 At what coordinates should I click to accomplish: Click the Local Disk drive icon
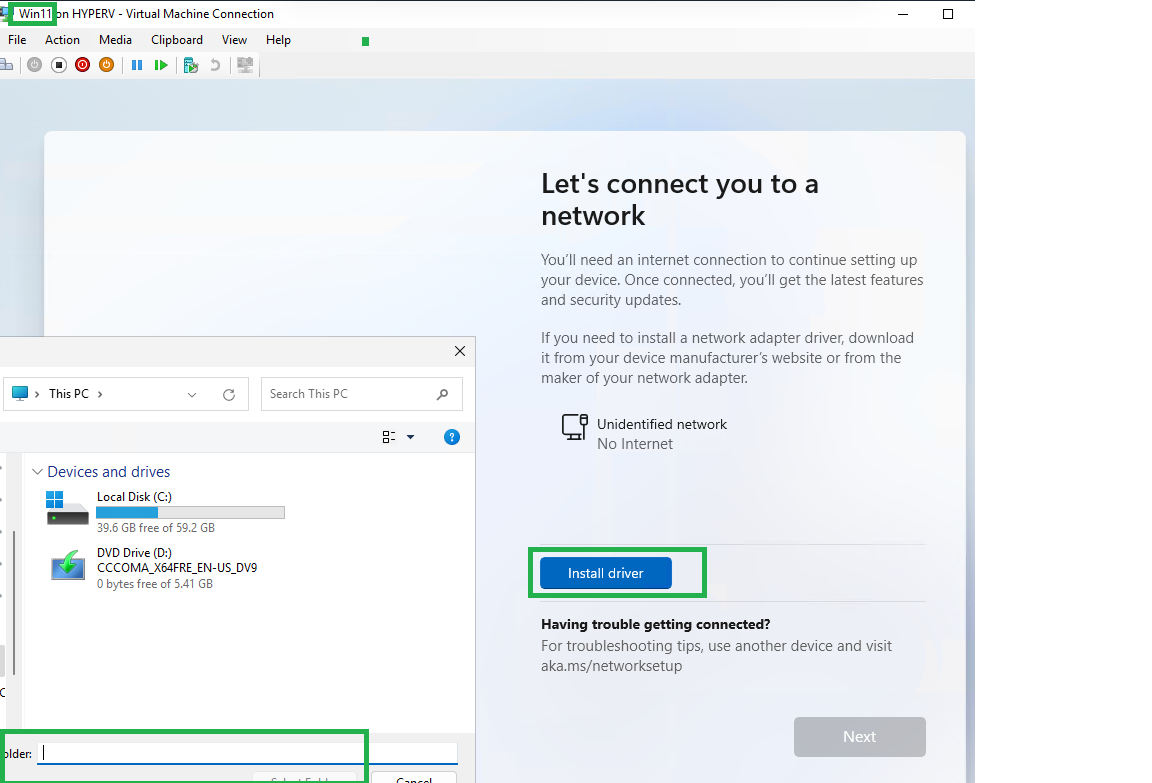(67, 508)
